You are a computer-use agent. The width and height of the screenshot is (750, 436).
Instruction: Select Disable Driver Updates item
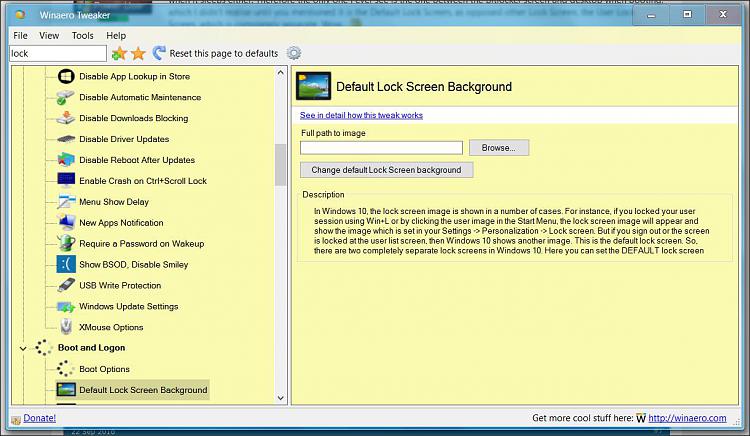tap(124, 139)
